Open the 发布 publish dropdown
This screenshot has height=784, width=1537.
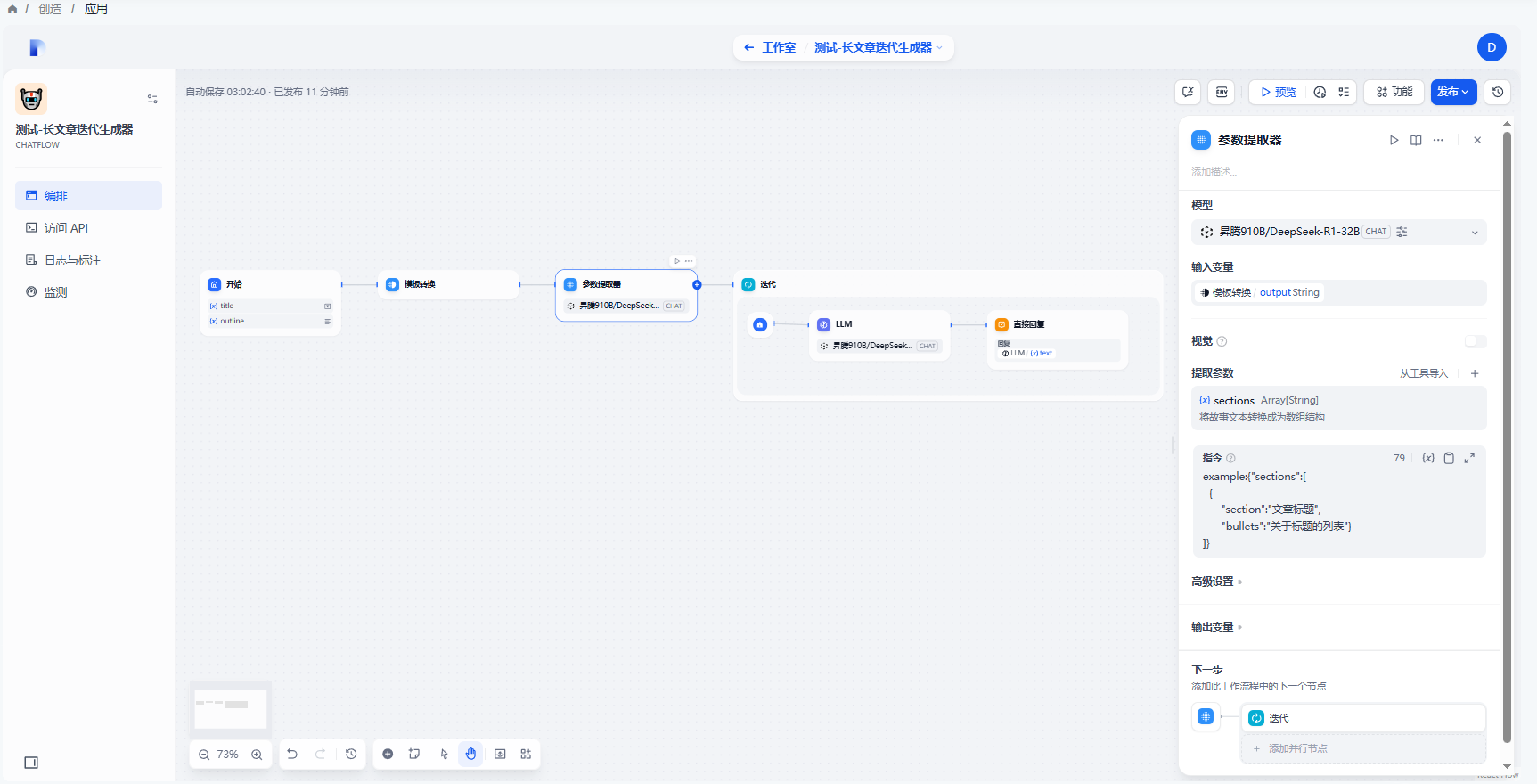[1453, 92]
